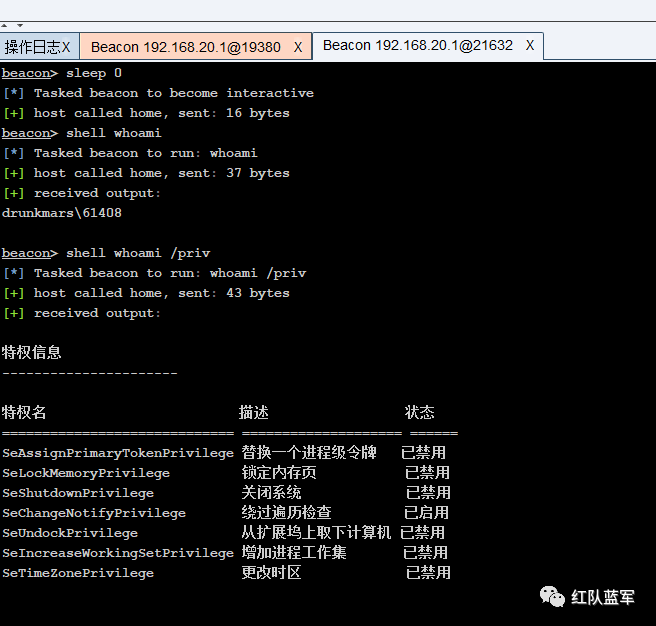The image size is (656, 626).
Task: Click description 锁定内存页
Action: tap(279, 472)
